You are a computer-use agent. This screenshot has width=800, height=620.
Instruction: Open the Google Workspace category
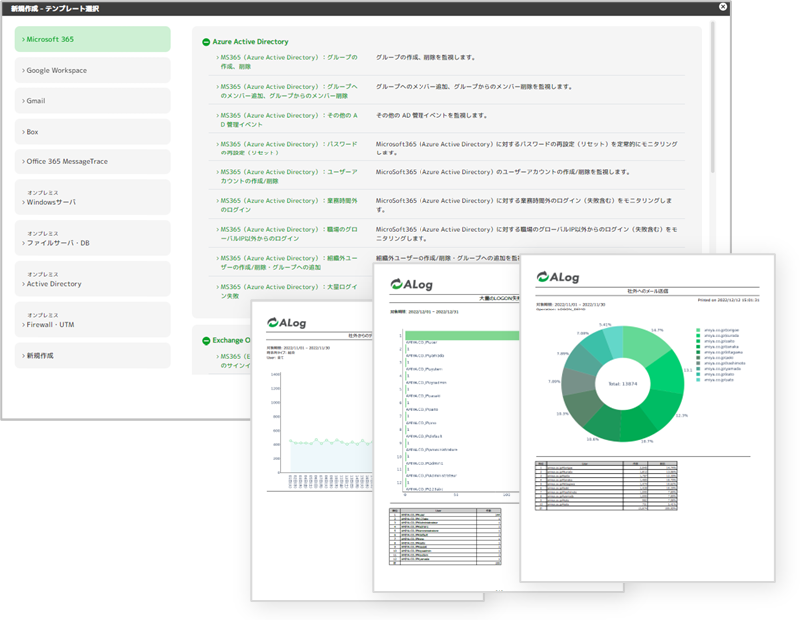92,70
